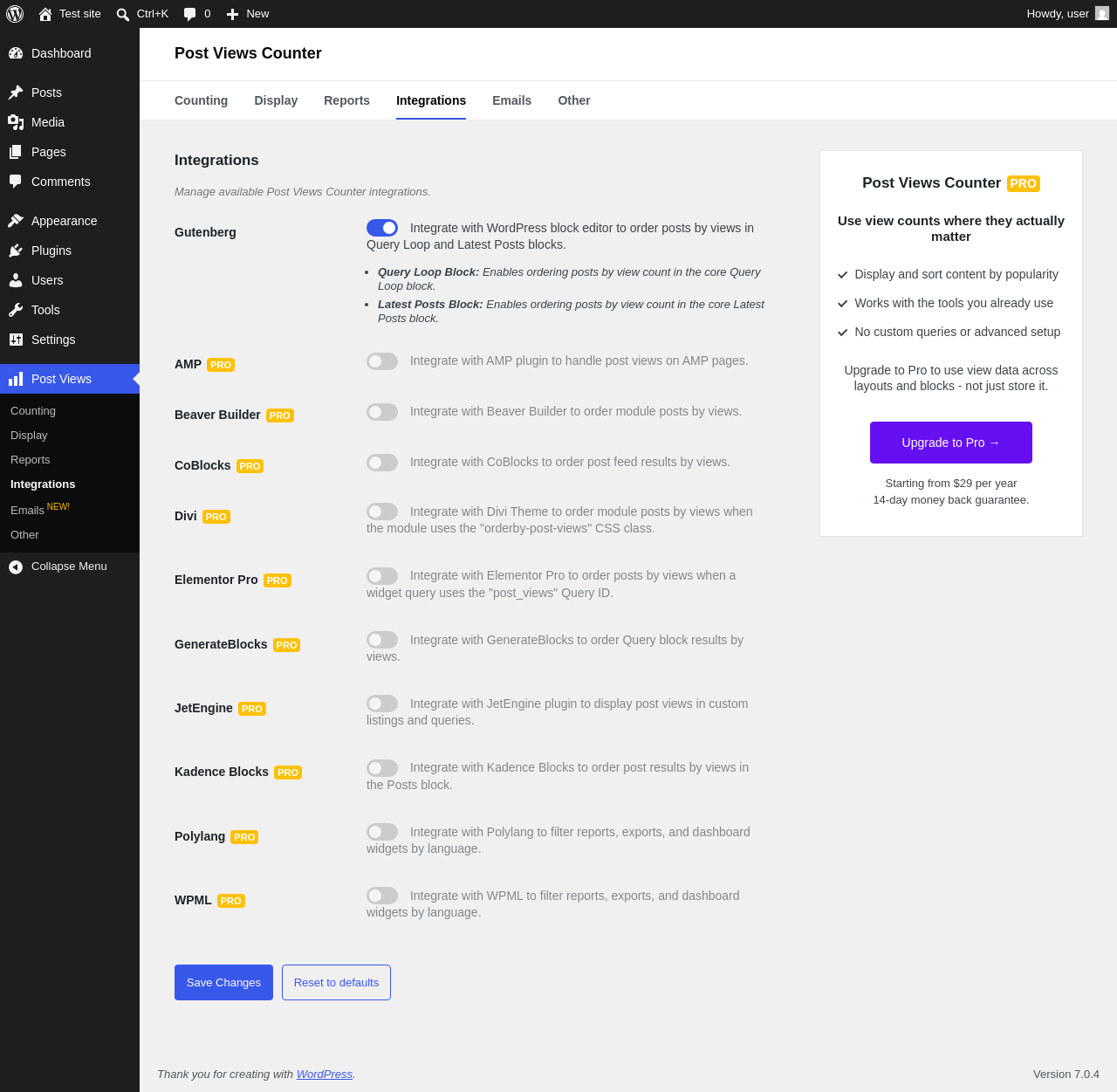The width and height of the screenshot is (1117, 1092).
Task: Click the Post Views Counter page heading
Action: pyautogui.click(x=248, y=53)
